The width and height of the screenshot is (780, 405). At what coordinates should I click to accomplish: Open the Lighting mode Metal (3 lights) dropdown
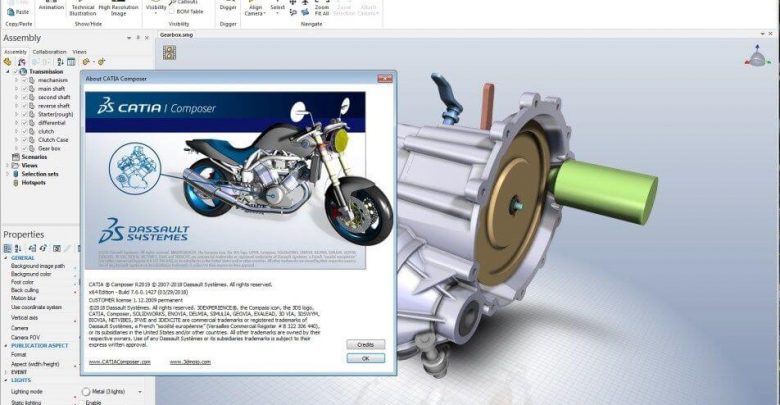coord(140,392)
